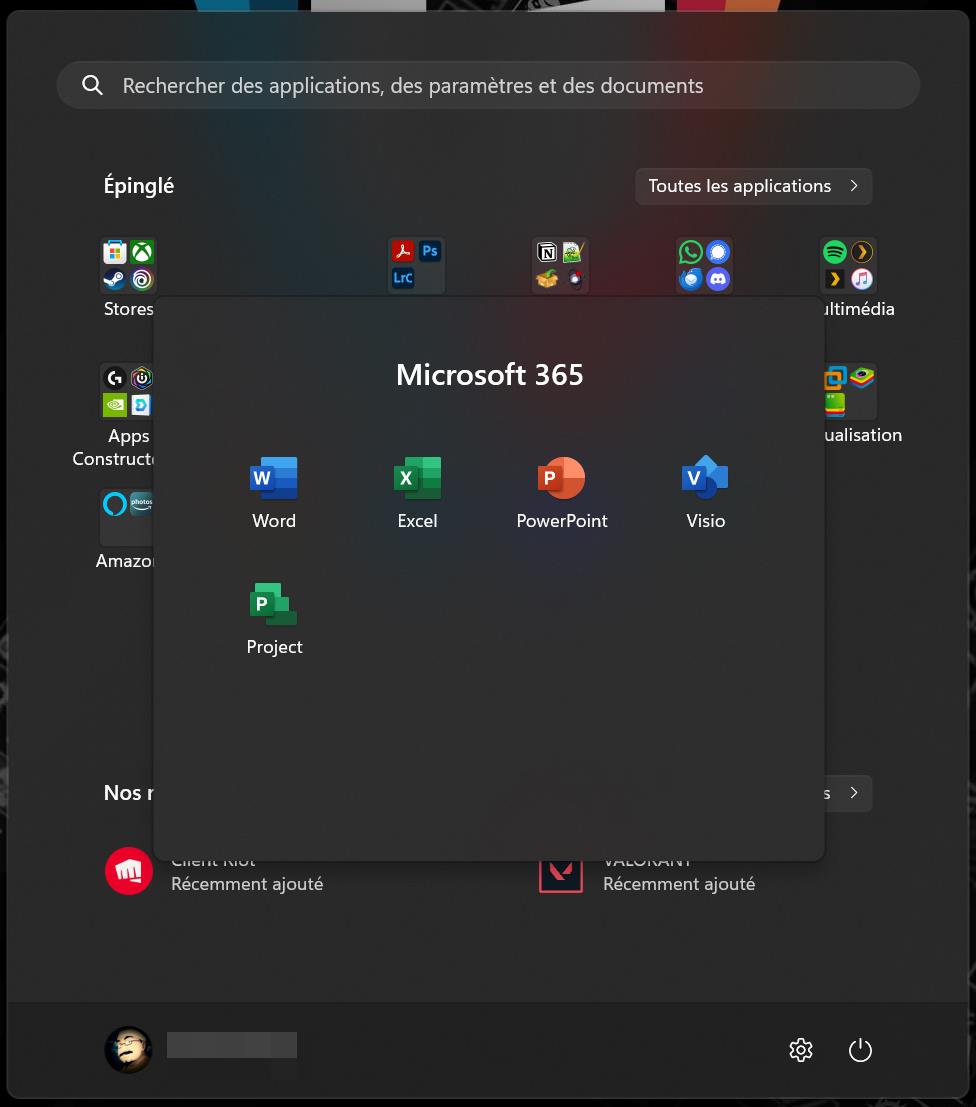Open the Amazon pinned folder
Viewport: 976px width, 1107px height.
[128, 517]
